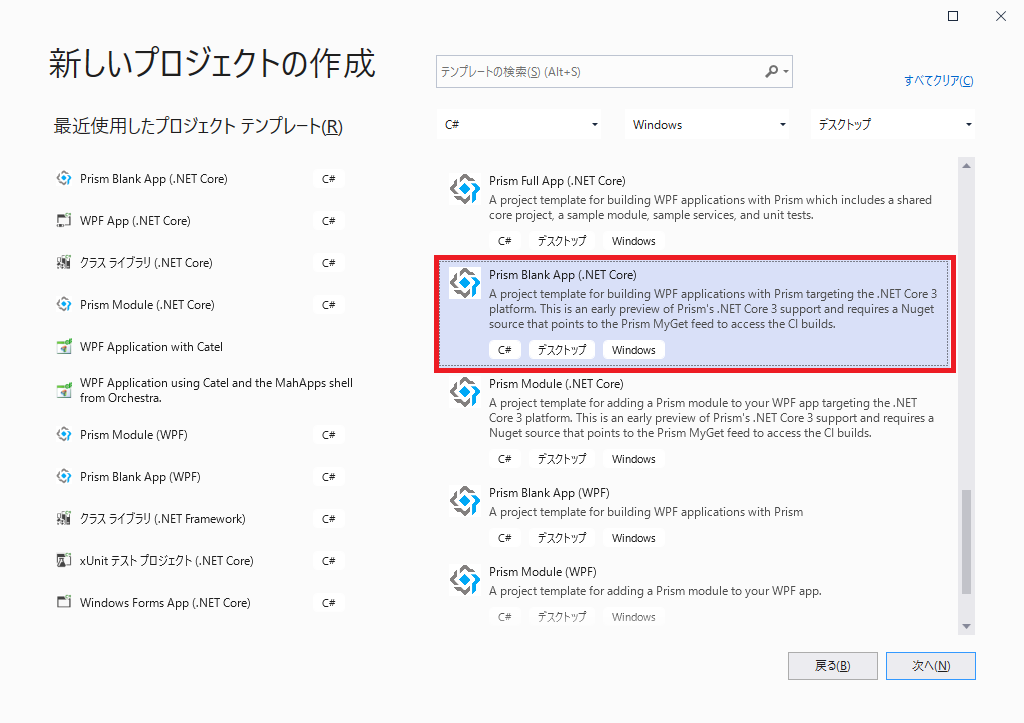Click the 最近使用したプロジェクト テンプレート(R) heading
The height and width of the screenshot is (723, 1024).
[x=198, y=125]
